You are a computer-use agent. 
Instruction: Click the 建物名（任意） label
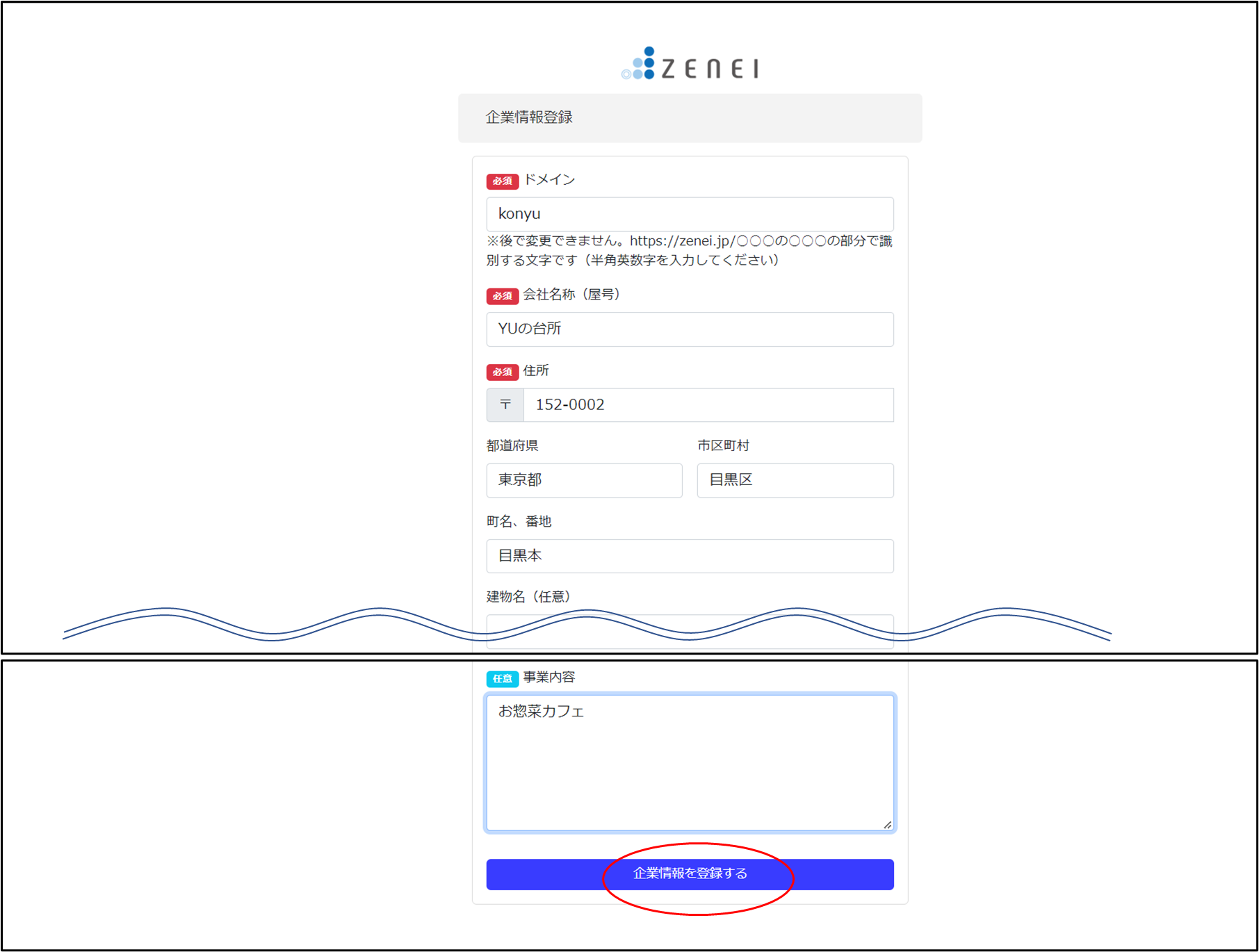tap(528, 597)
